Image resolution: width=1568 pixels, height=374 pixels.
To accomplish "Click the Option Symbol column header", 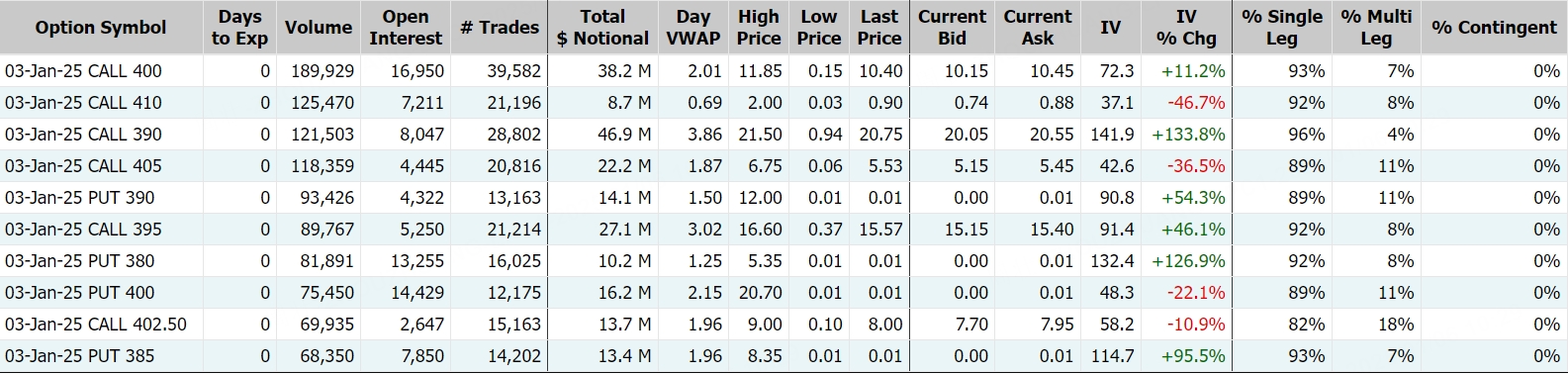I will point(101,28).
